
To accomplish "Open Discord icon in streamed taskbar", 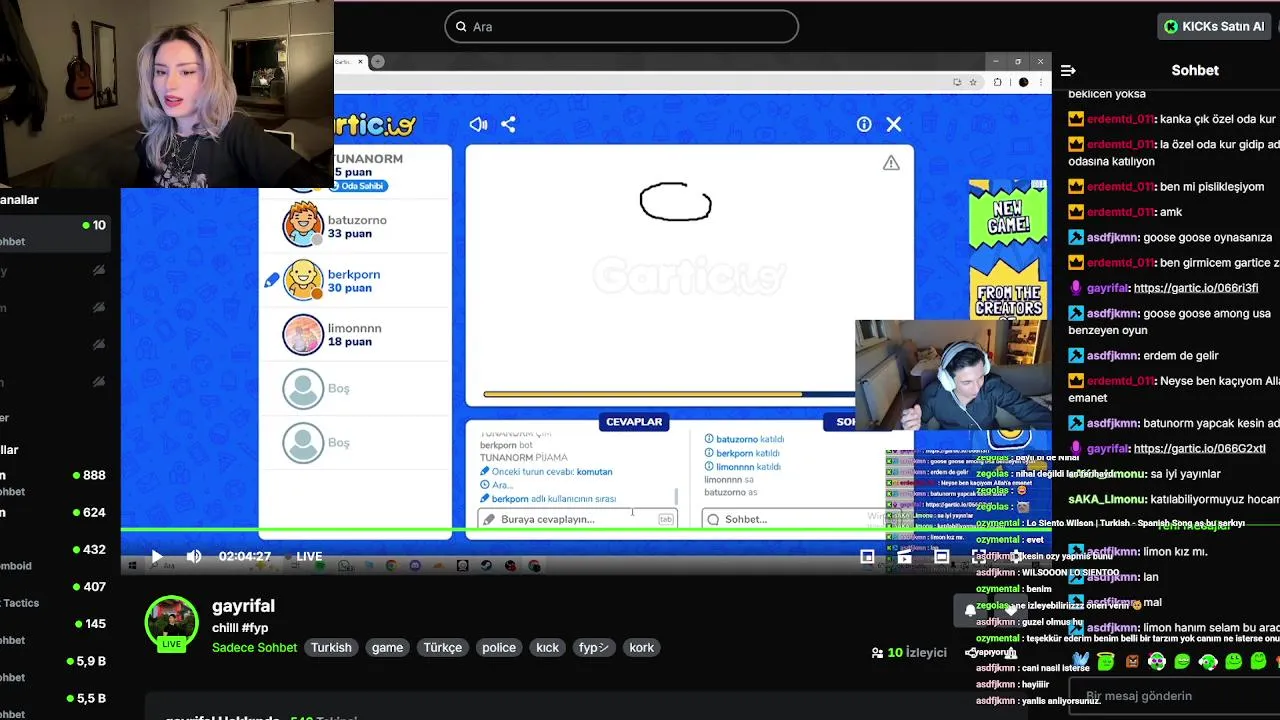I will (x=414, y=566).
